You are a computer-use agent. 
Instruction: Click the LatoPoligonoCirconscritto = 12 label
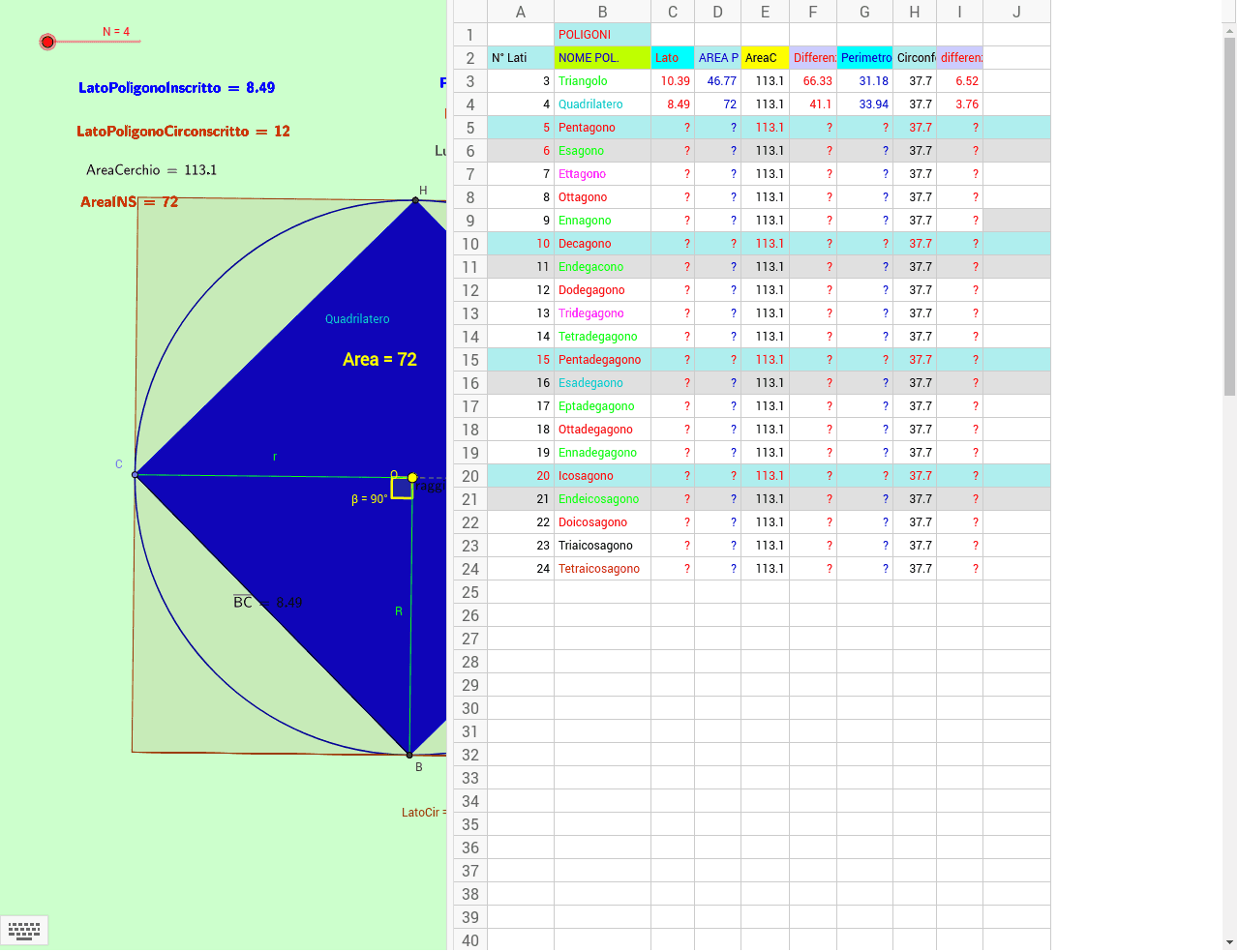pos(183,132)
